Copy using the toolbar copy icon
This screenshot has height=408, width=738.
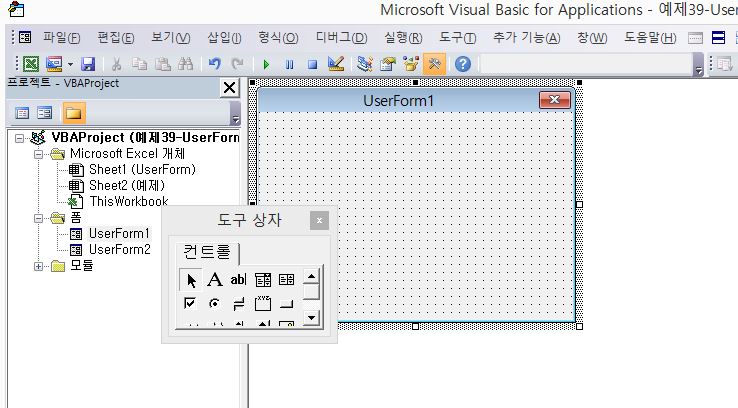click(139, 64)
